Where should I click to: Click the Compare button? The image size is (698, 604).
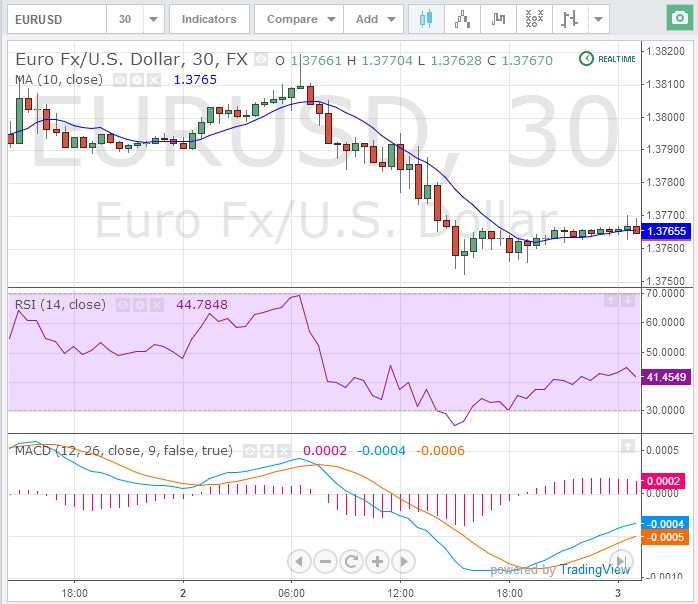[x=292, y=19]
